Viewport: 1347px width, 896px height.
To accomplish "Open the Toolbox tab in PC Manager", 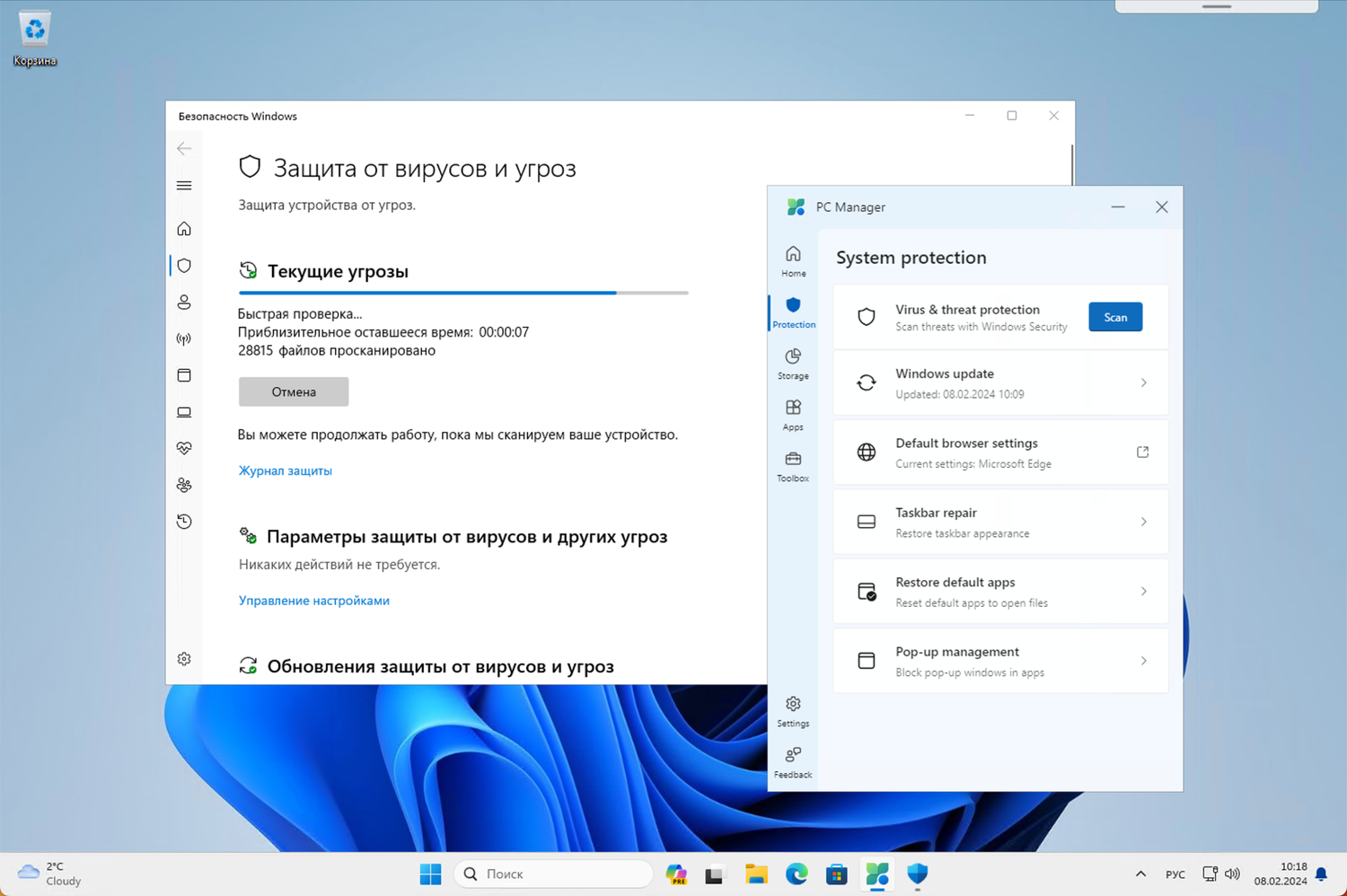I will click(793, 466).
